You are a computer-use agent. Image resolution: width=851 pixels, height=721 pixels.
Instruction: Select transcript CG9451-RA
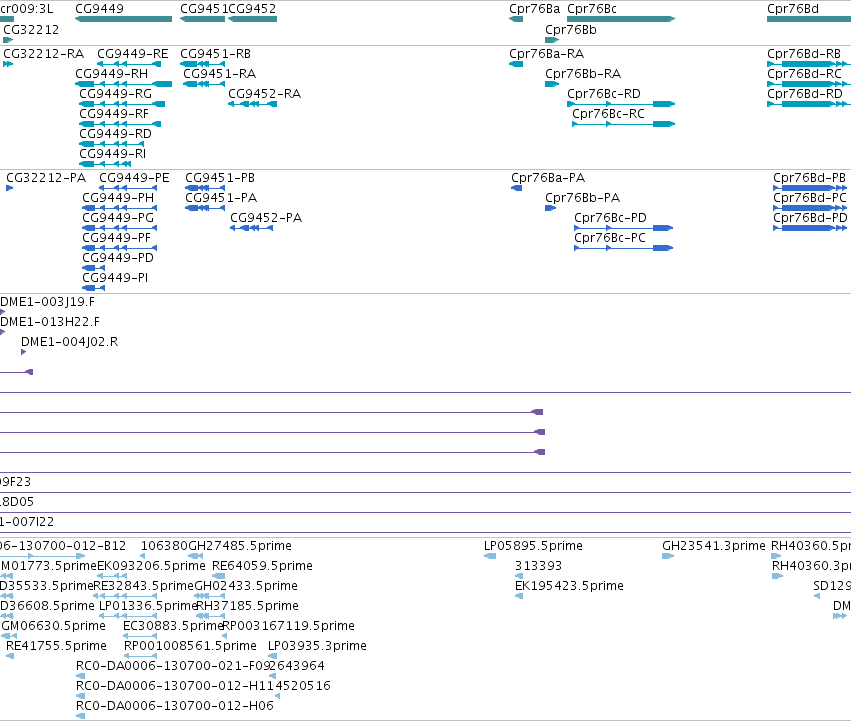220,74
